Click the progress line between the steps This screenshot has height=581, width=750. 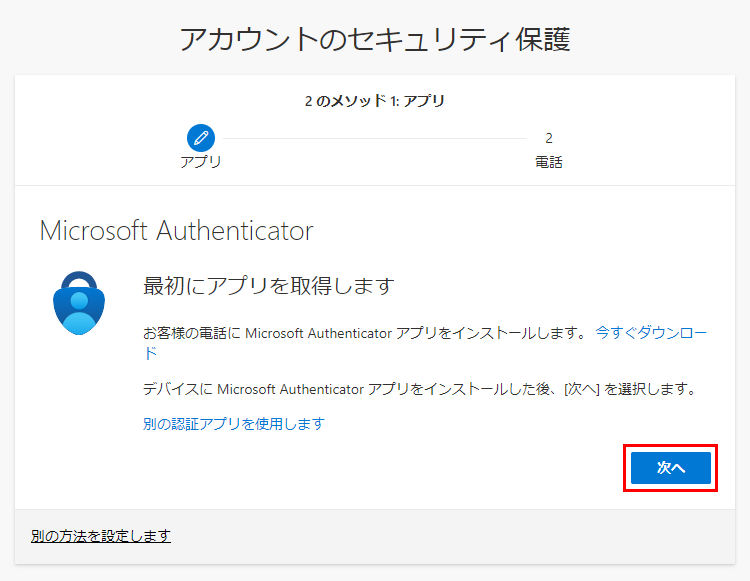[x=375, y=138]
